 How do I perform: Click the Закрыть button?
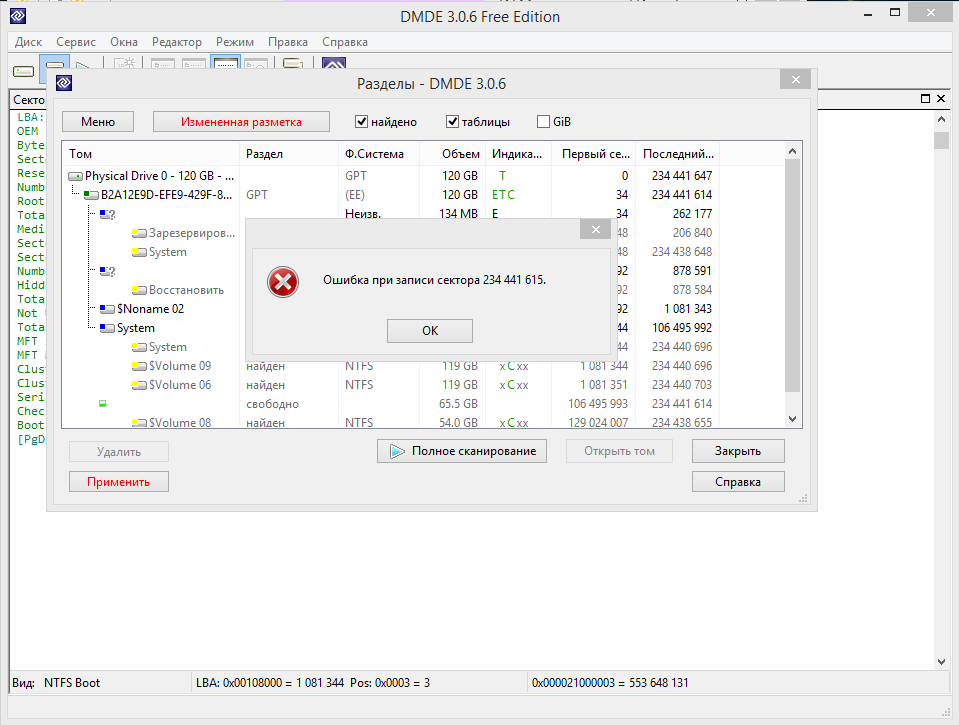(738, 451)
